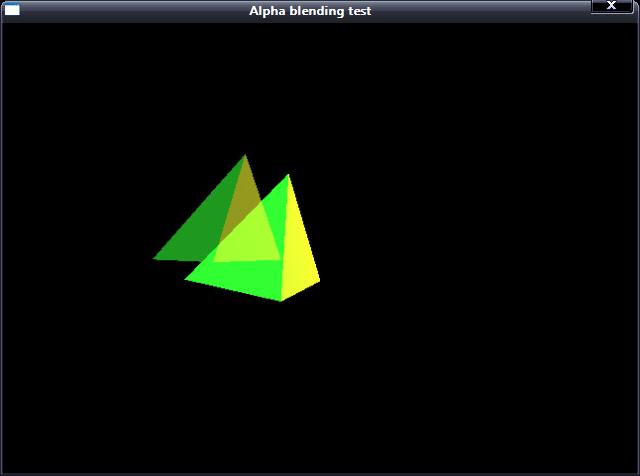Click the apex of the rear pyramid
The image size is (640, 476).
(245, 155)
